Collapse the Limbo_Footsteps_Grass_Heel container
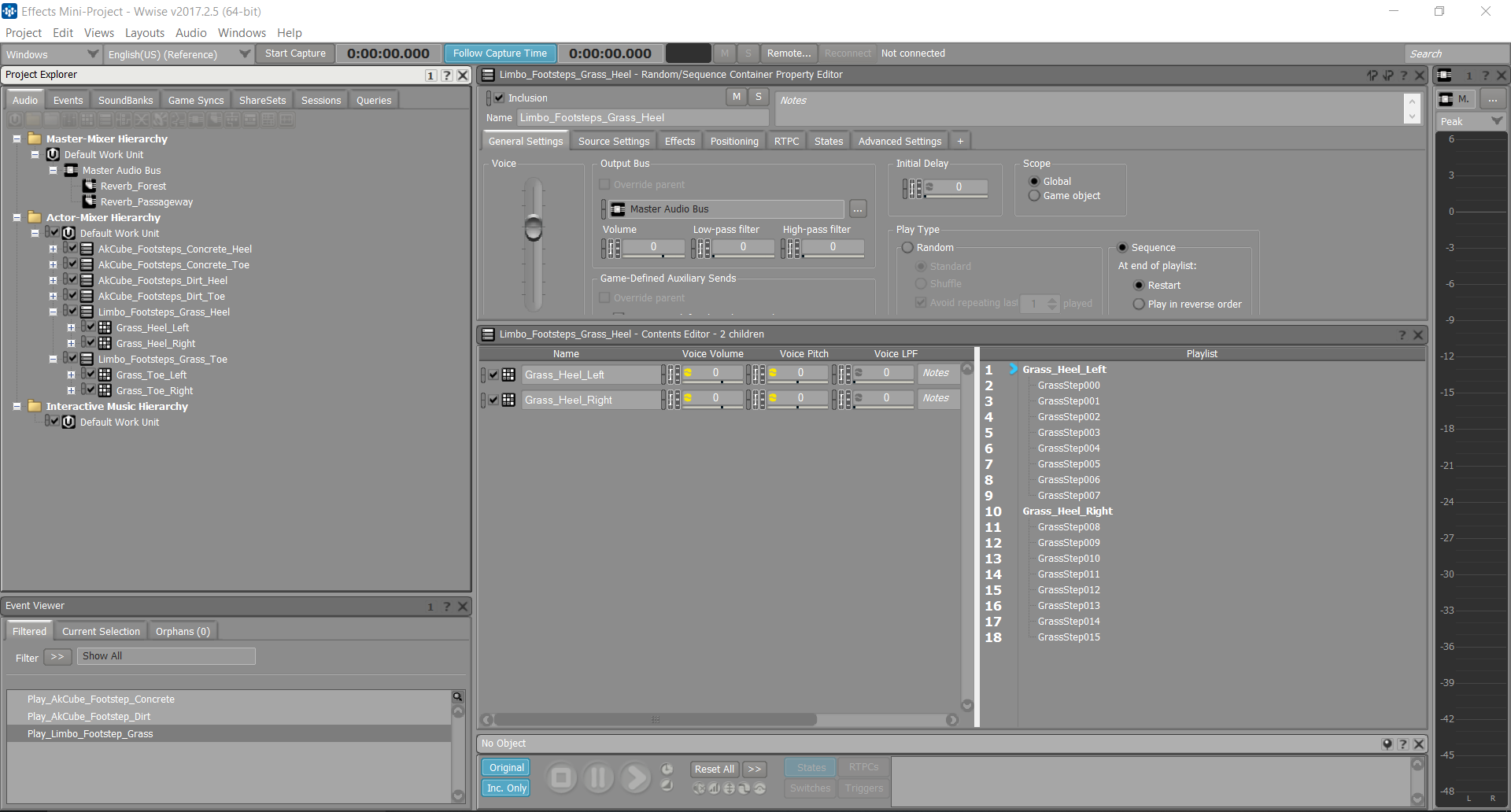Viewport: 1511px width, 812px height. (53, 312)
